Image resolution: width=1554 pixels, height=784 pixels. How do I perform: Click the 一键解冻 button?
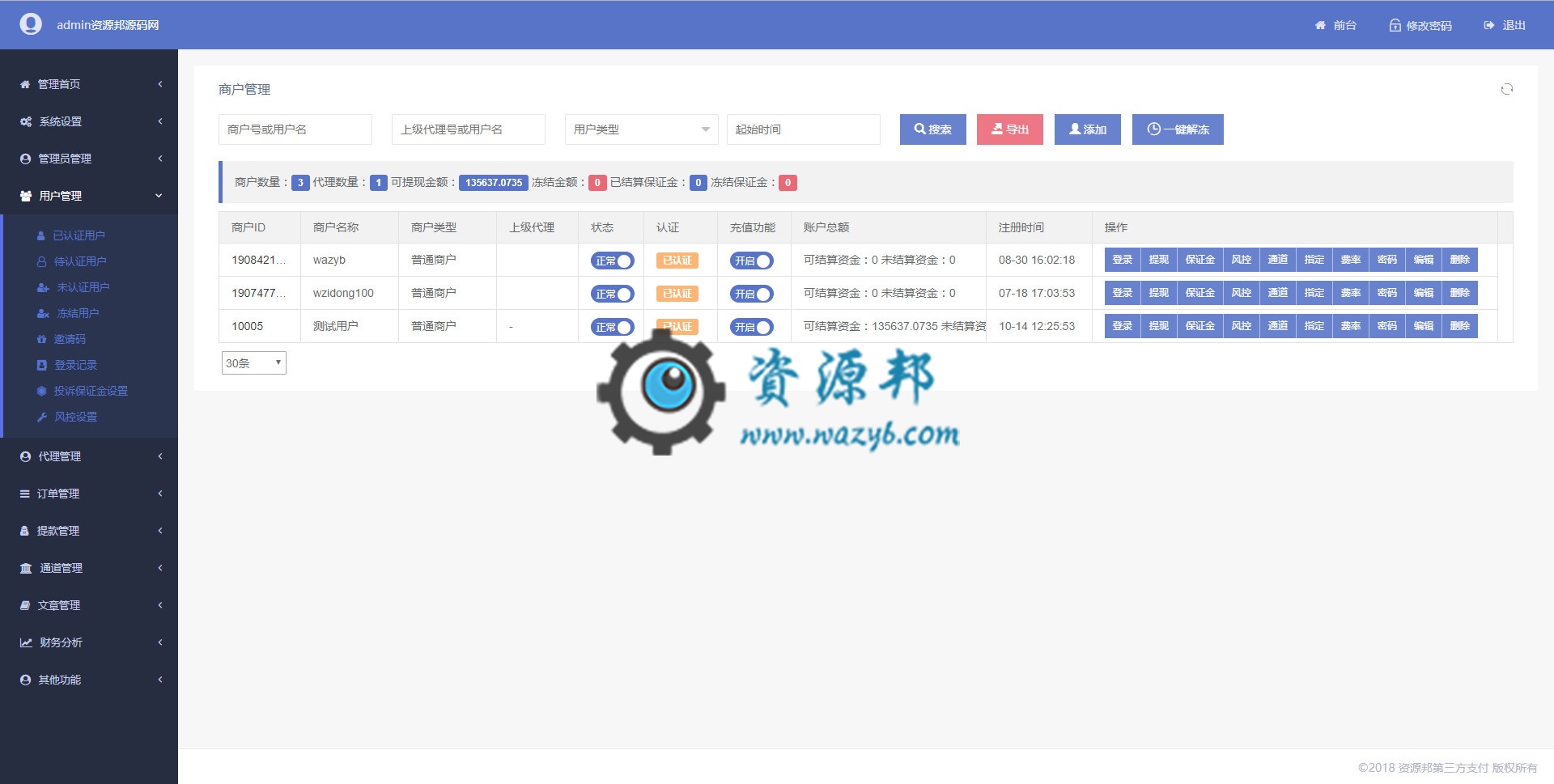point(1178,129)
